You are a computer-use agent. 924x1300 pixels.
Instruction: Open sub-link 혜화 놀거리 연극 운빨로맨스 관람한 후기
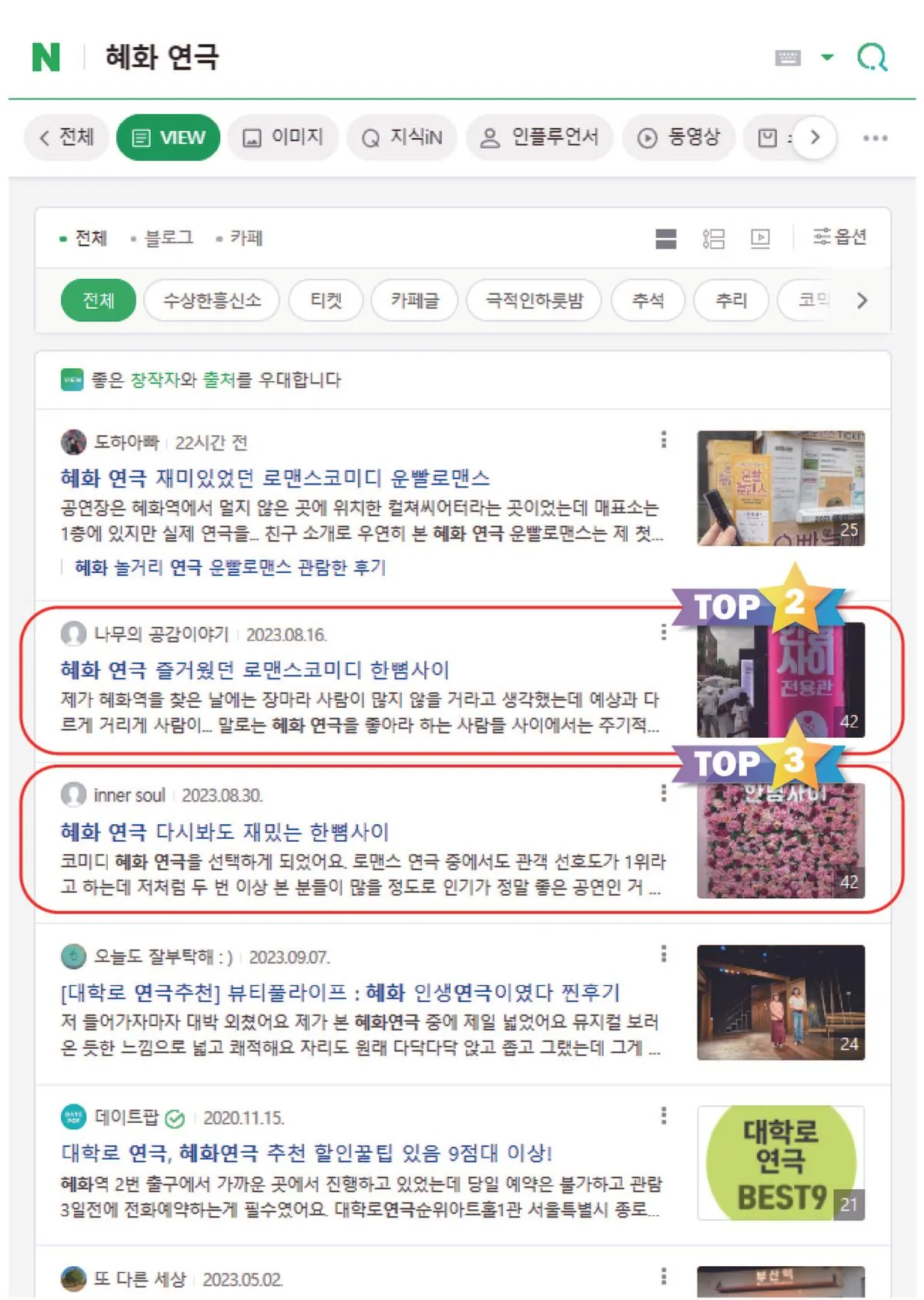[229, 568]
